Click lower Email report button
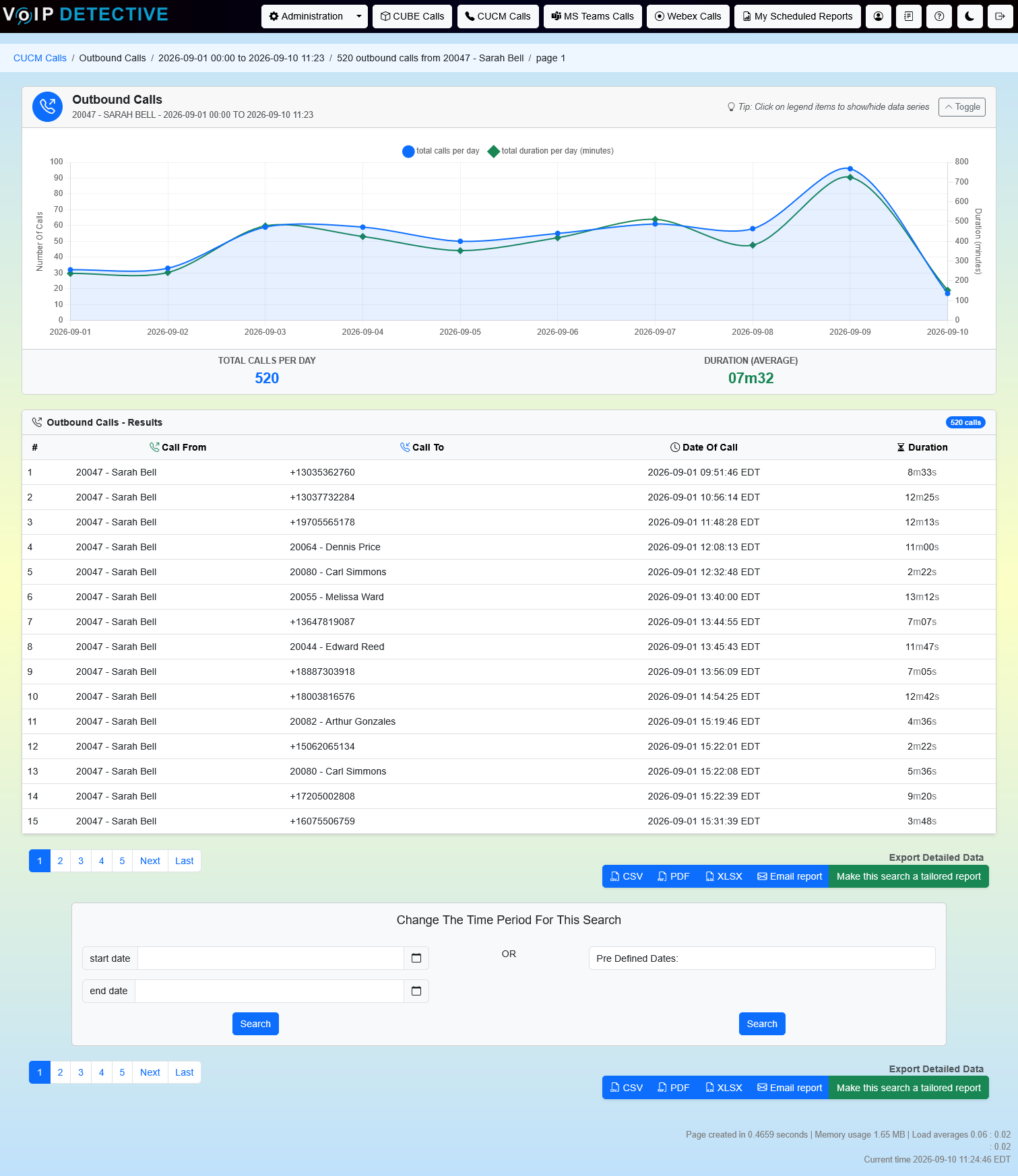The height and width of the screenshot is (1176, 1018). tap(790, 1088)
